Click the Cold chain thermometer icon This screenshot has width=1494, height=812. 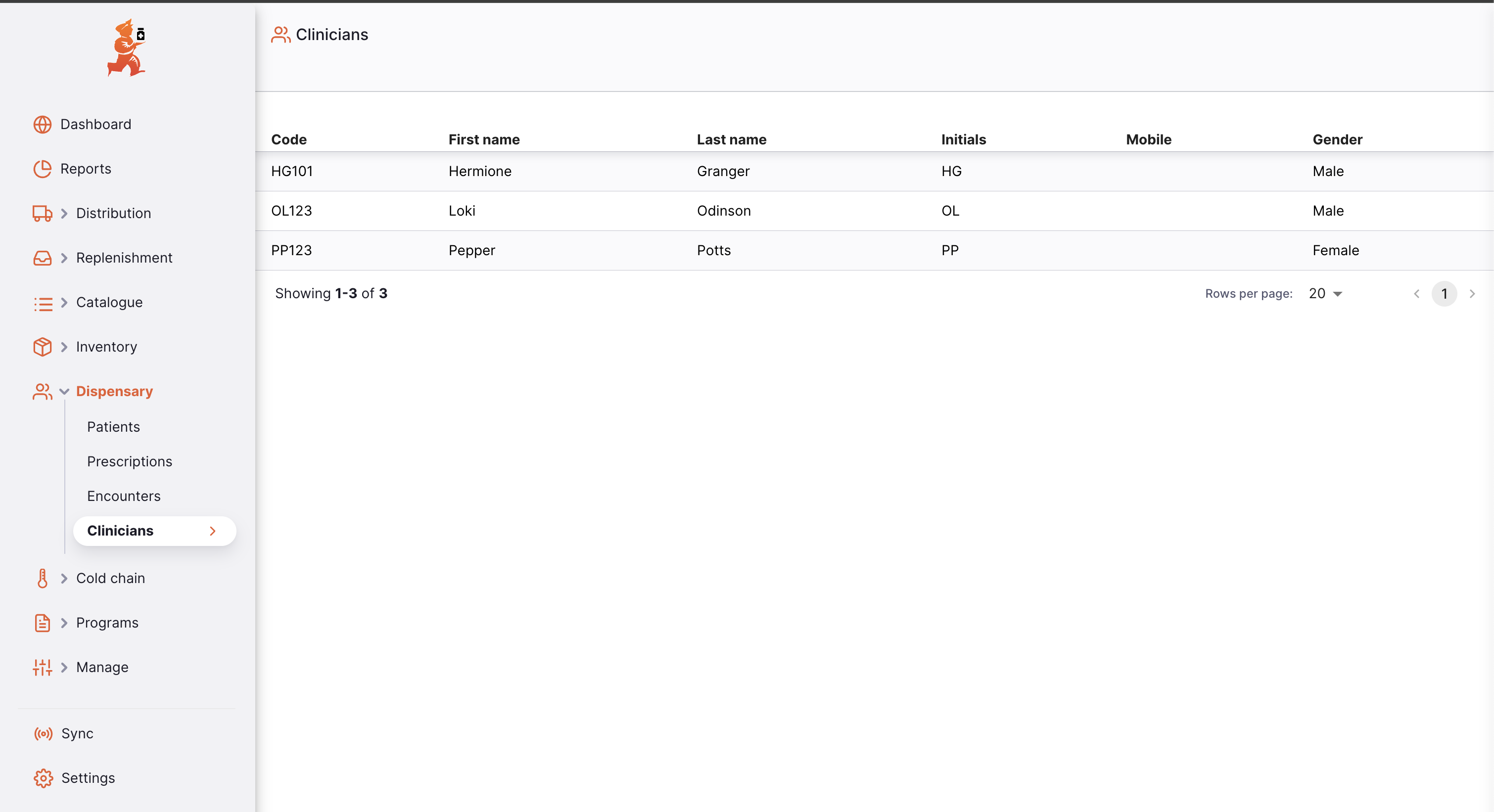43,579
